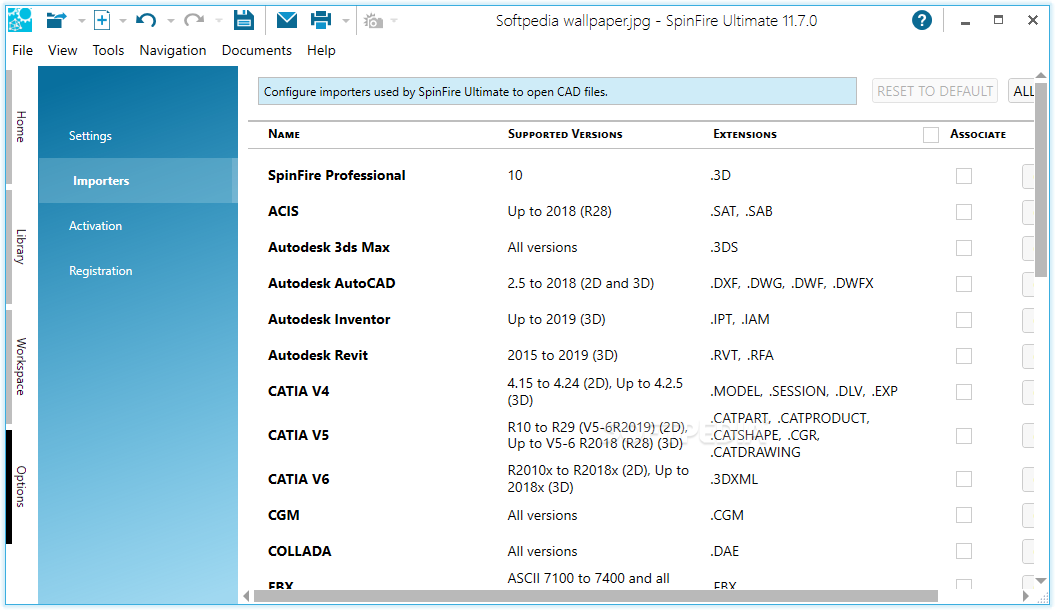The image size is (1055, 610).
Task: Open the Settings options page
Action: click(138, 136)
